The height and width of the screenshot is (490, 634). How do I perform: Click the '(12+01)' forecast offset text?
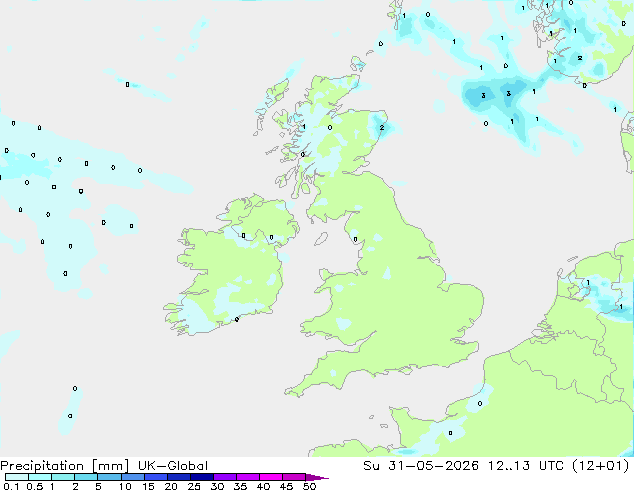pos(601,466)
